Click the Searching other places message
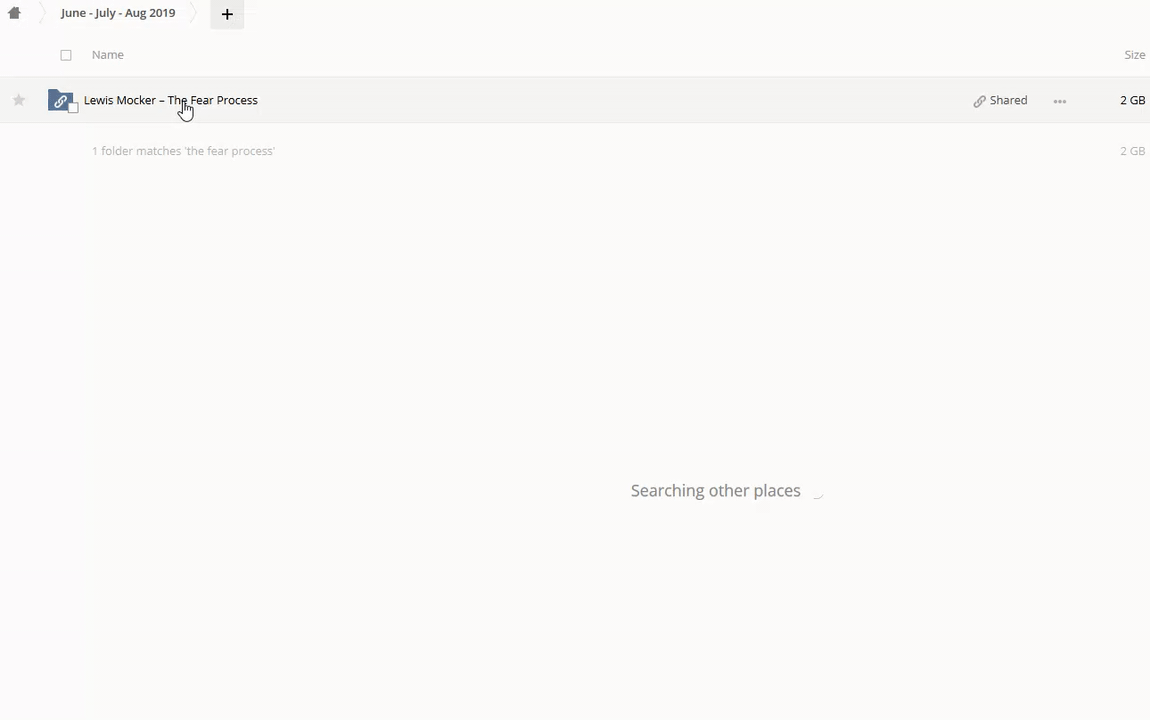This screenshot has height=720, width=1150. (715, 491)
